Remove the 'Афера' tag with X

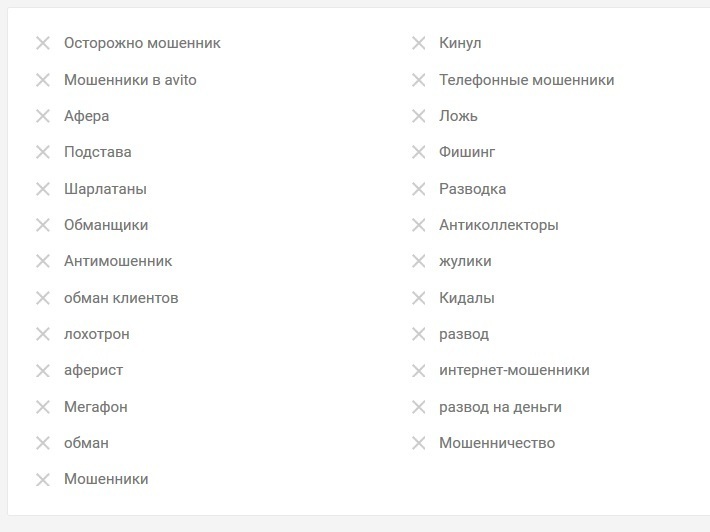(x=43, y=116)
